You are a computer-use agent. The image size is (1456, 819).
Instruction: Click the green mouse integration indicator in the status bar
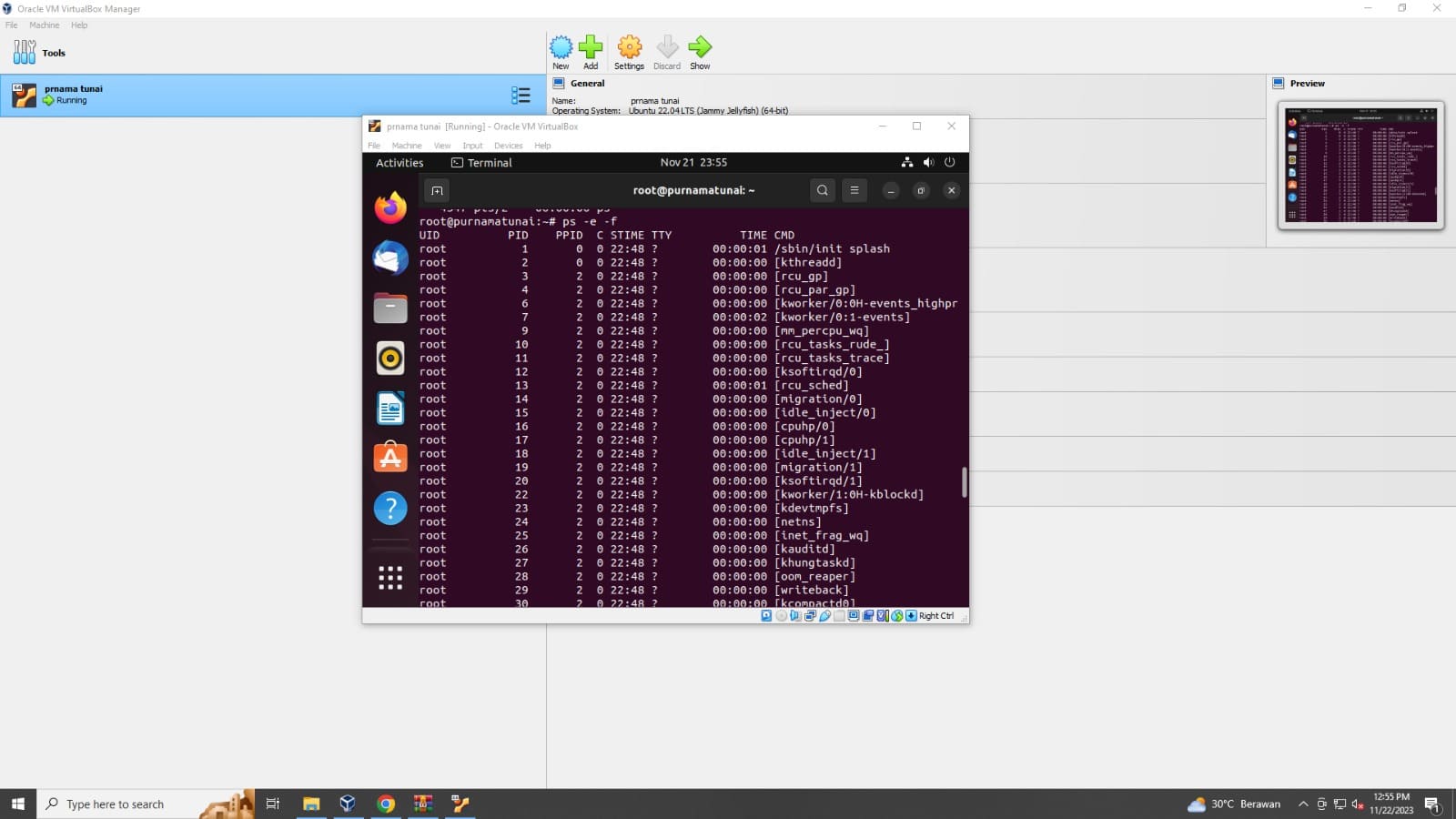[x=897, y=616]
